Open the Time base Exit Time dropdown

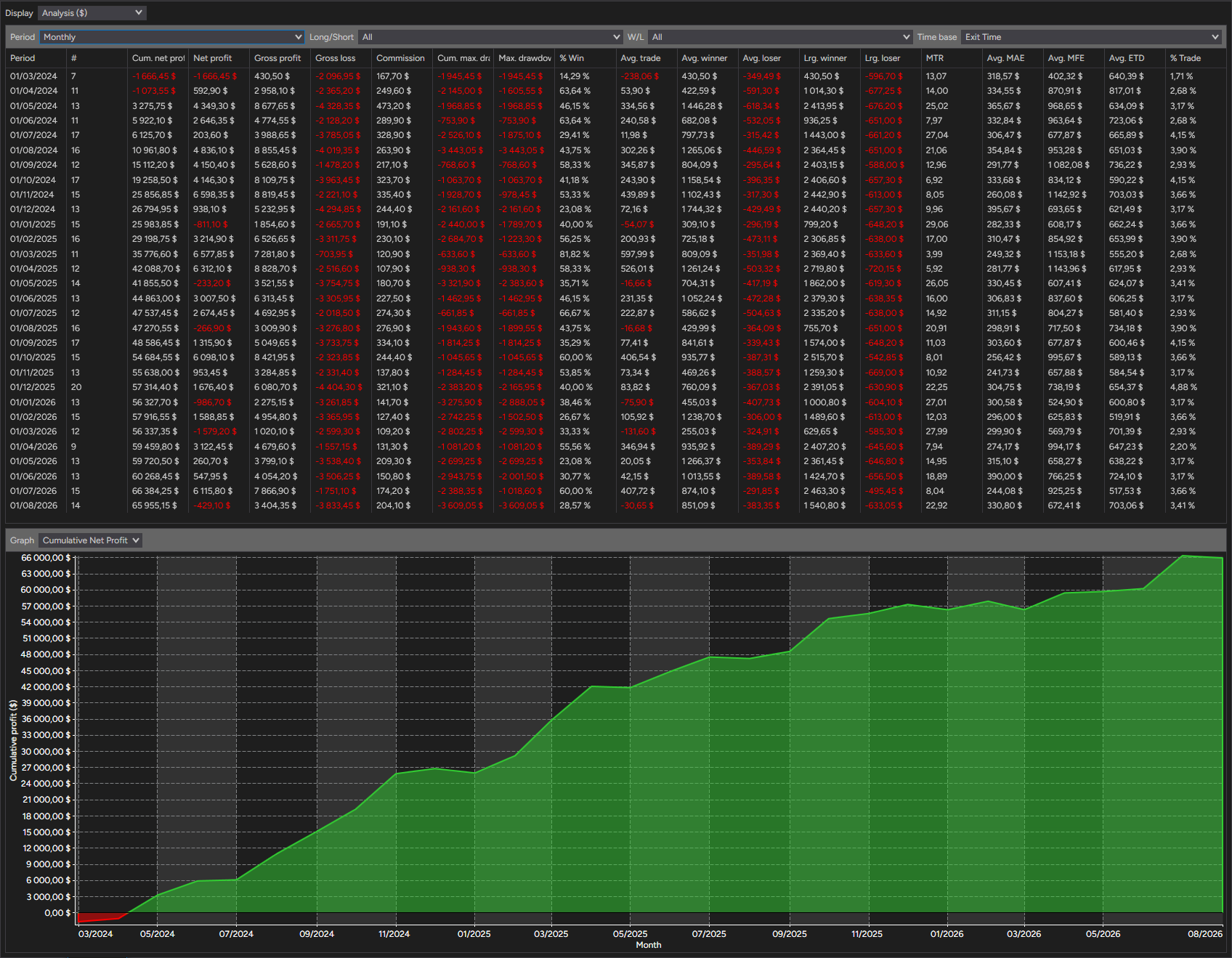pyautogui.click(x=1091, y=37)
